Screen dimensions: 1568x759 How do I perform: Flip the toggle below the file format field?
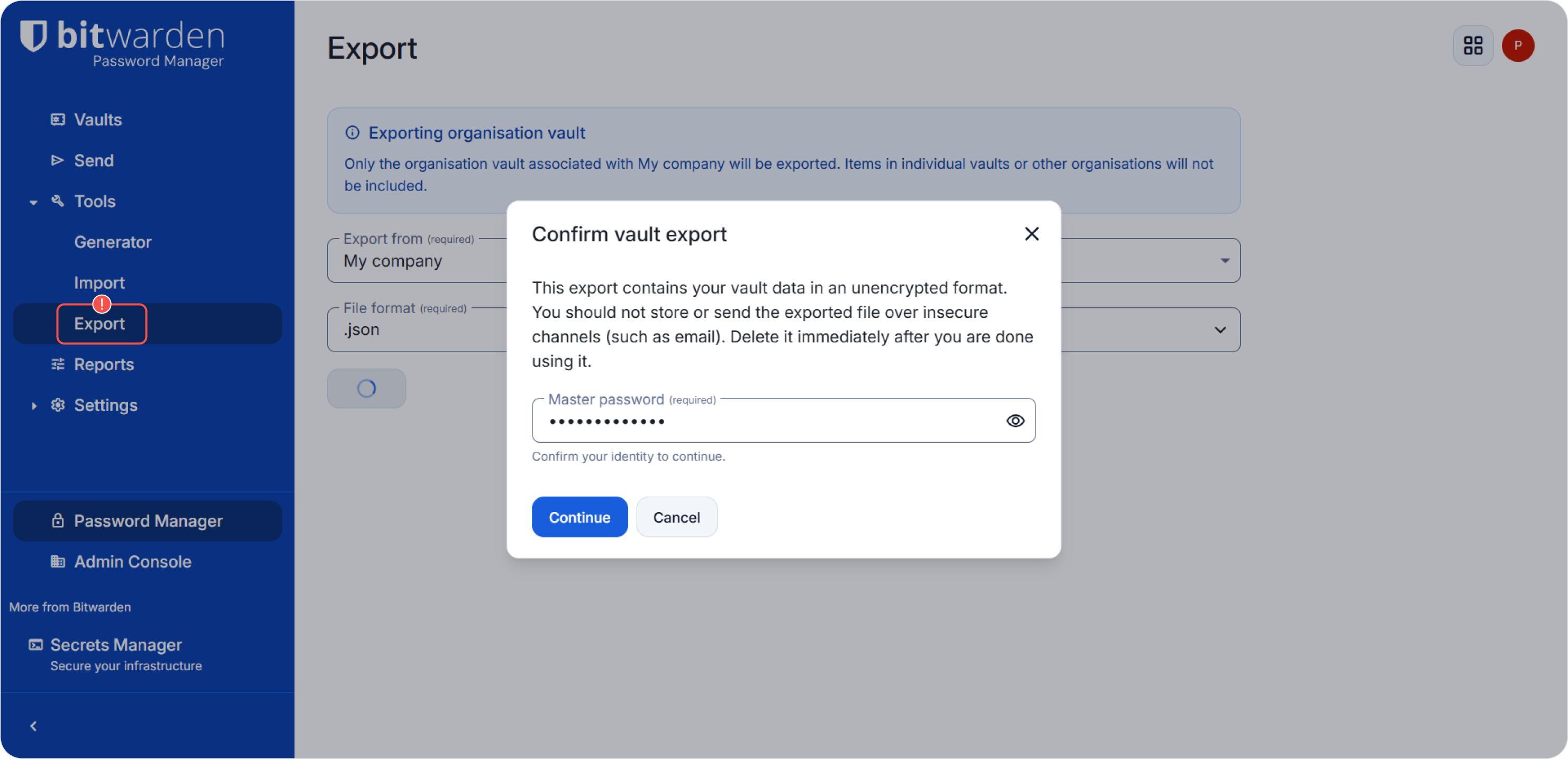point(366,388)
